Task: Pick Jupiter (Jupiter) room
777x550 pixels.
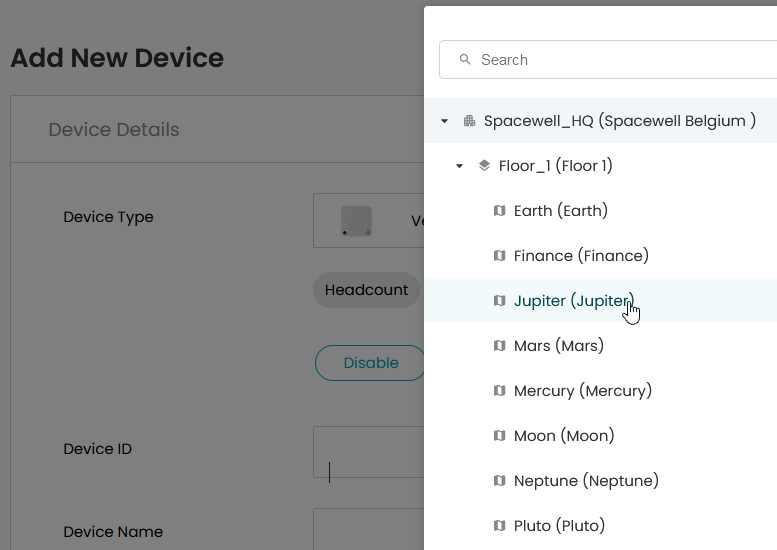Action: (601, 301)
